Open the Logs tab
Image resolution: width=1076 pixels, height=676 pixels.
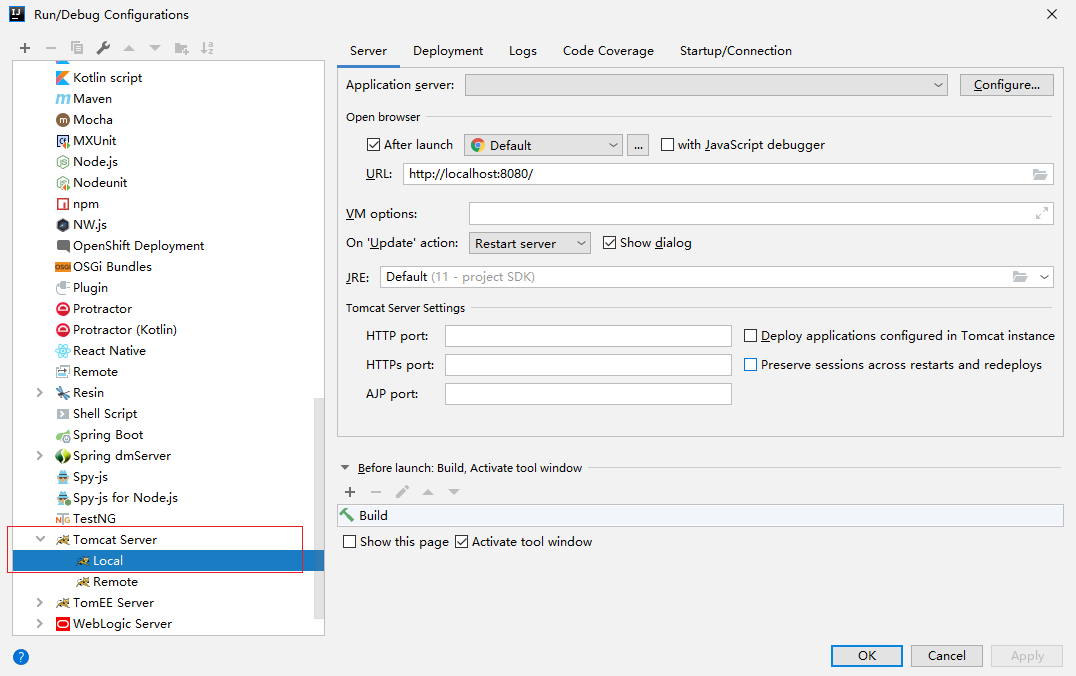[523, 51]
